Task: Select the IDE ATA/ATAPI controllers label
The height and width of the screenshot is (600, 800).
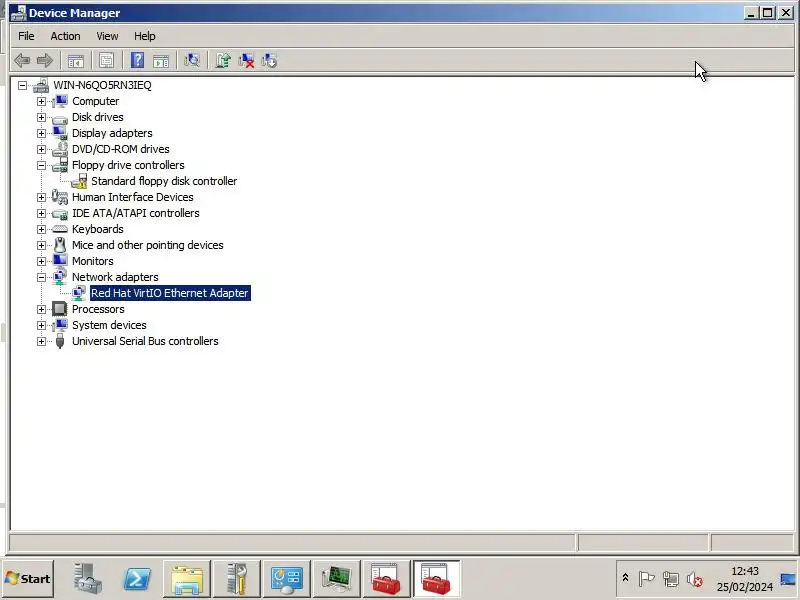Action: tap(136, 213)
